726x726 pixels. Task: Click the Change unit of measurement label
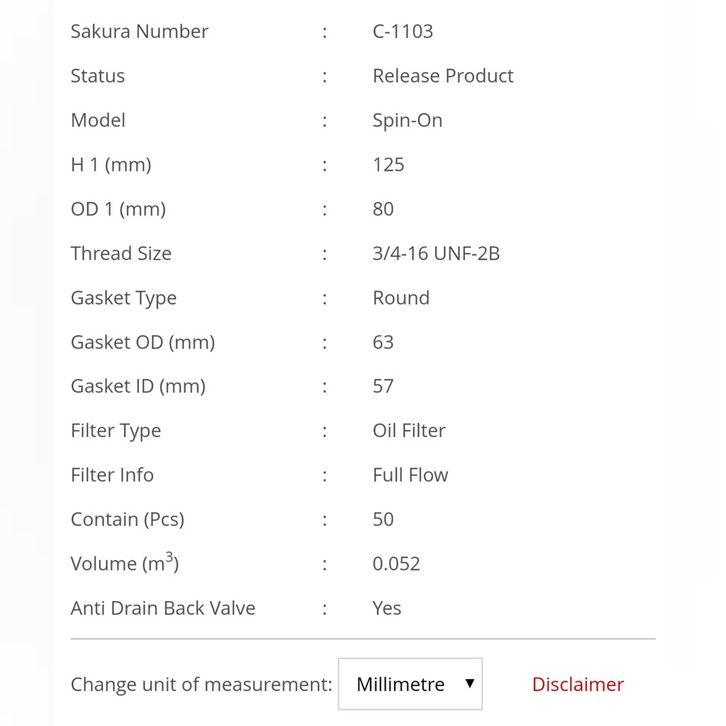point(201,684)
